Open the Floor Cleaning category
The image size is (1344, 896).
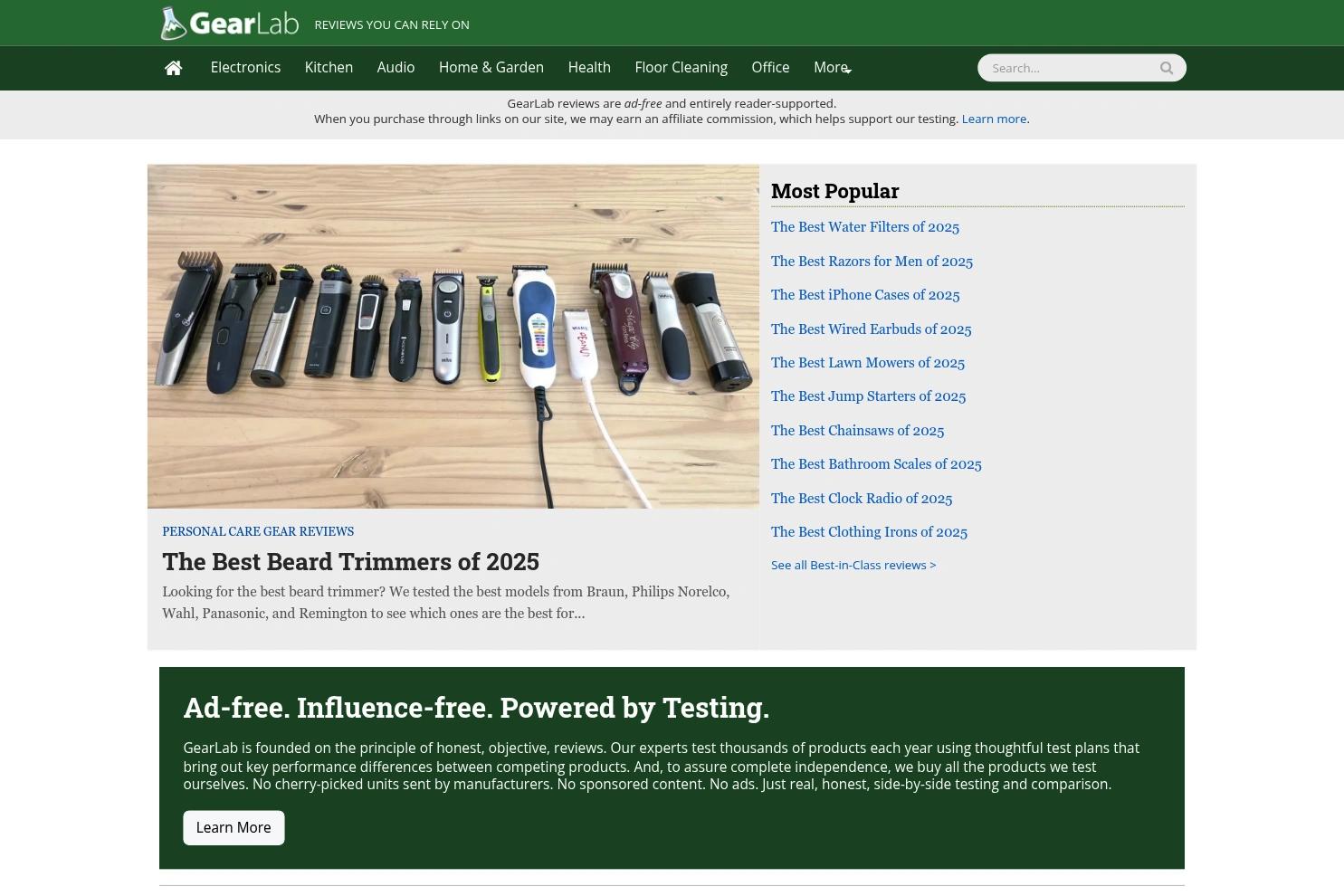point(681,67)
